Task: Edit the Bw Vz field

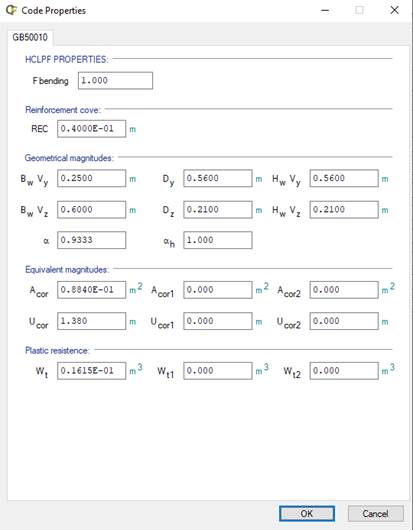Action: coord(92,210)
